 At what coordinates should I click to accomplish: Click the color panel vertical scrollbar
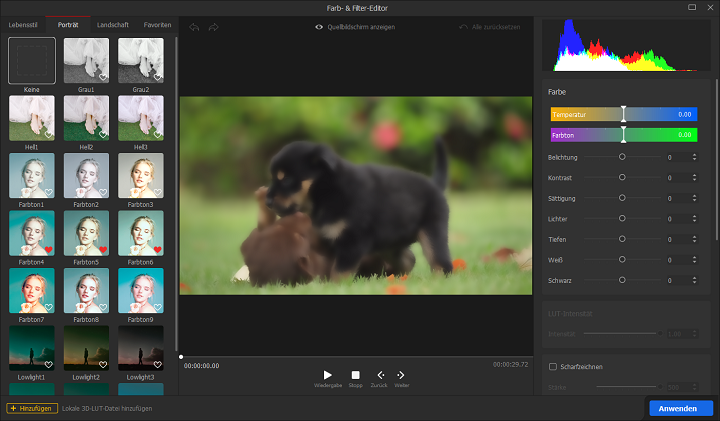click(x=717, y=158)
